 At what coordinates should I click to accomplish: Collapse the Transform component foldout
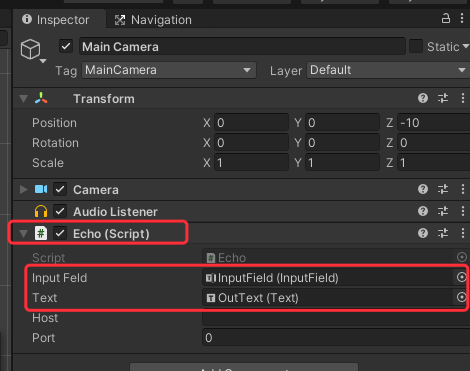(x=23, y=99)
